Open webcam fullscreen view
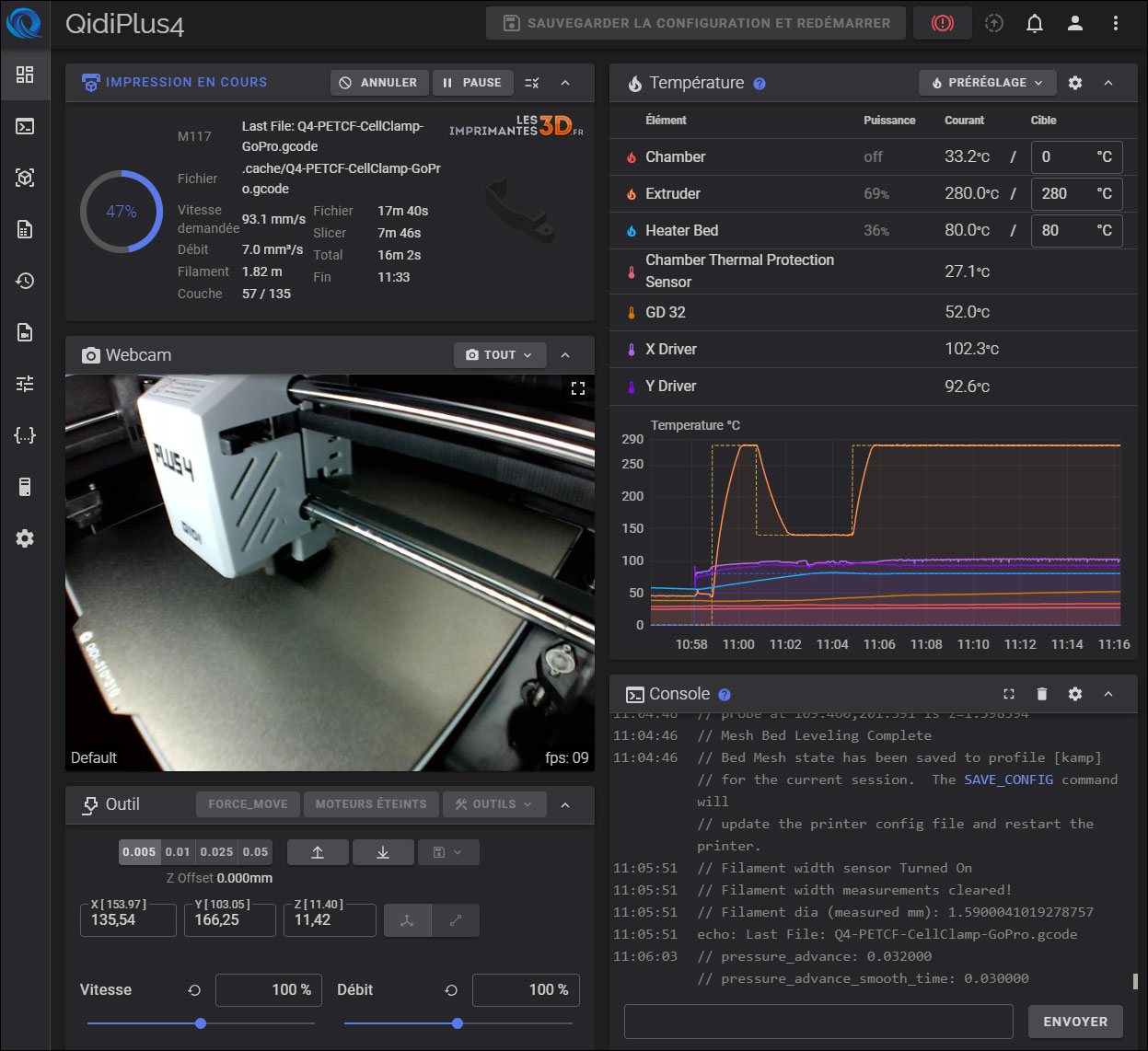 tap(578, 388)
